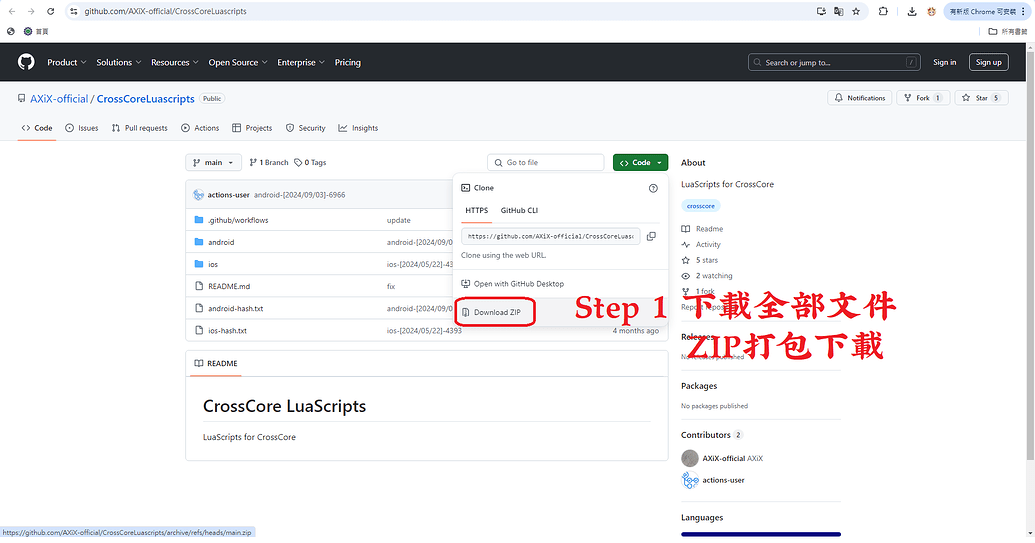Open the Solutions navigation menu
Screen dimensions: 1035x543
point(119,62)
